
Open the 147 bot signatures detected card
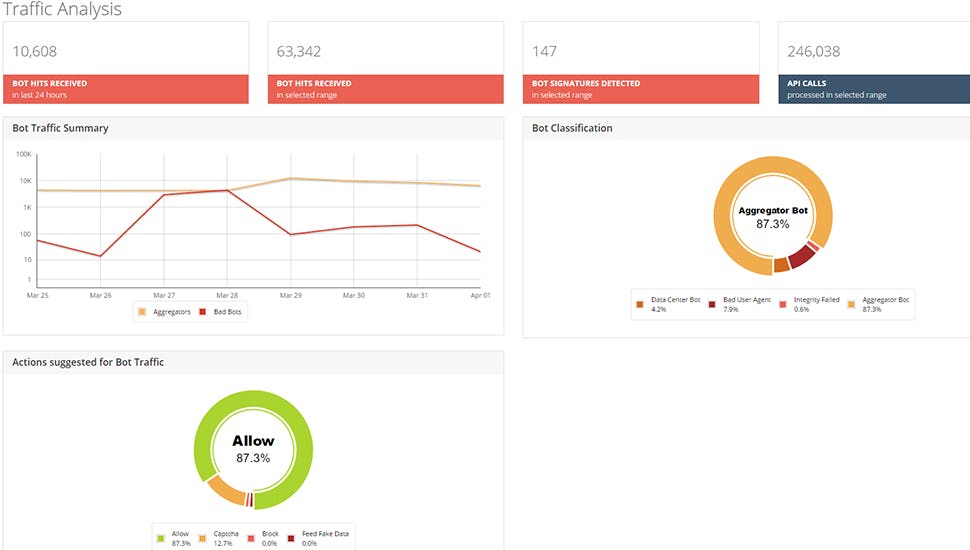(x=641, y=62)
